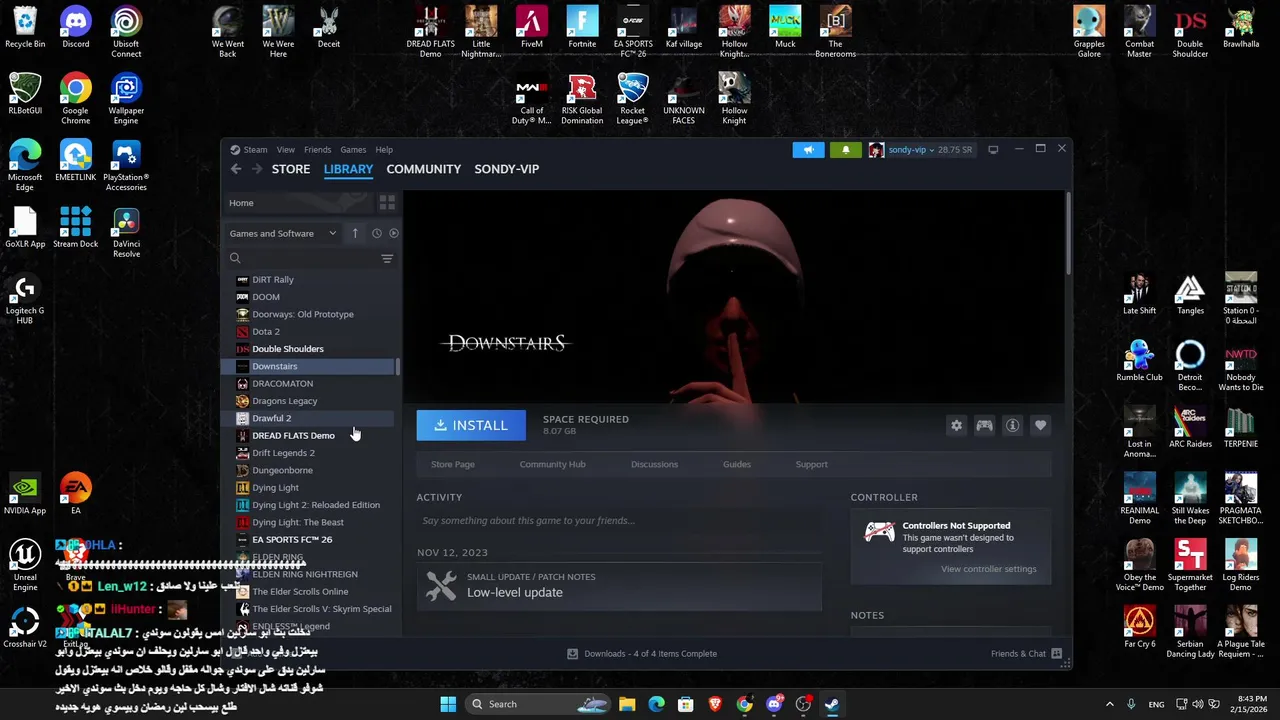Click View controller settings link
The image size is (1280, 720).
(x=988, y=569)
